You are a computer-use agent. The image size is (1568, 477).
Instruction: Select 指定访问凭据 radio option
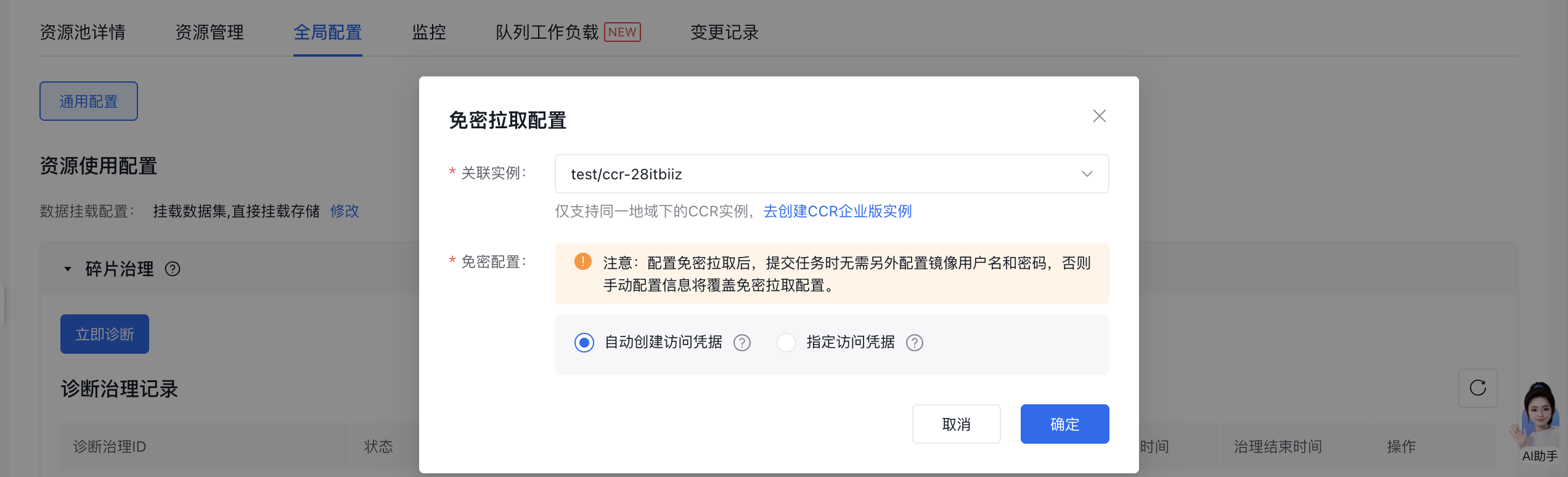(786, 343)
